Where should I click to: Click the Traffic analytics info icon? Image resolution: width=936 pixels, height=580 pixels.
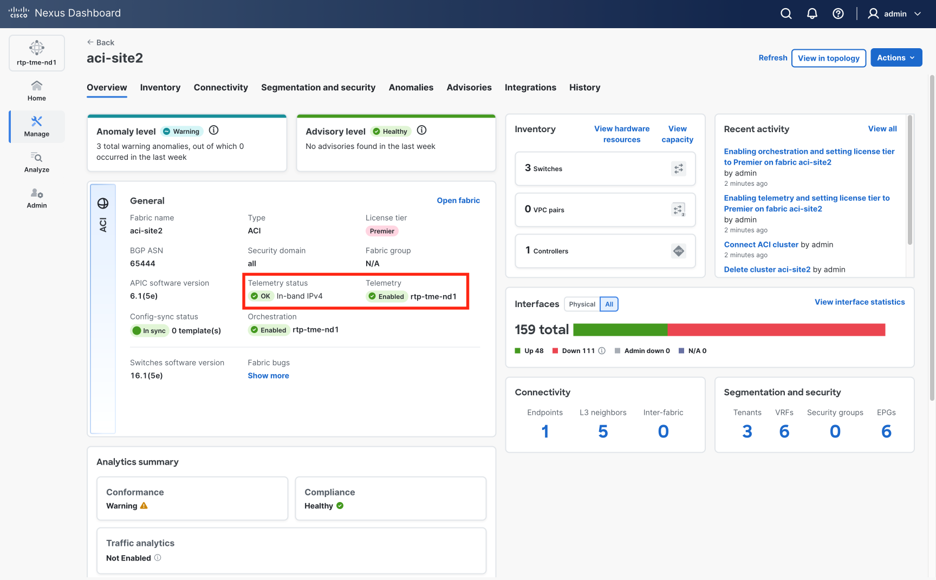pos(158,558)
